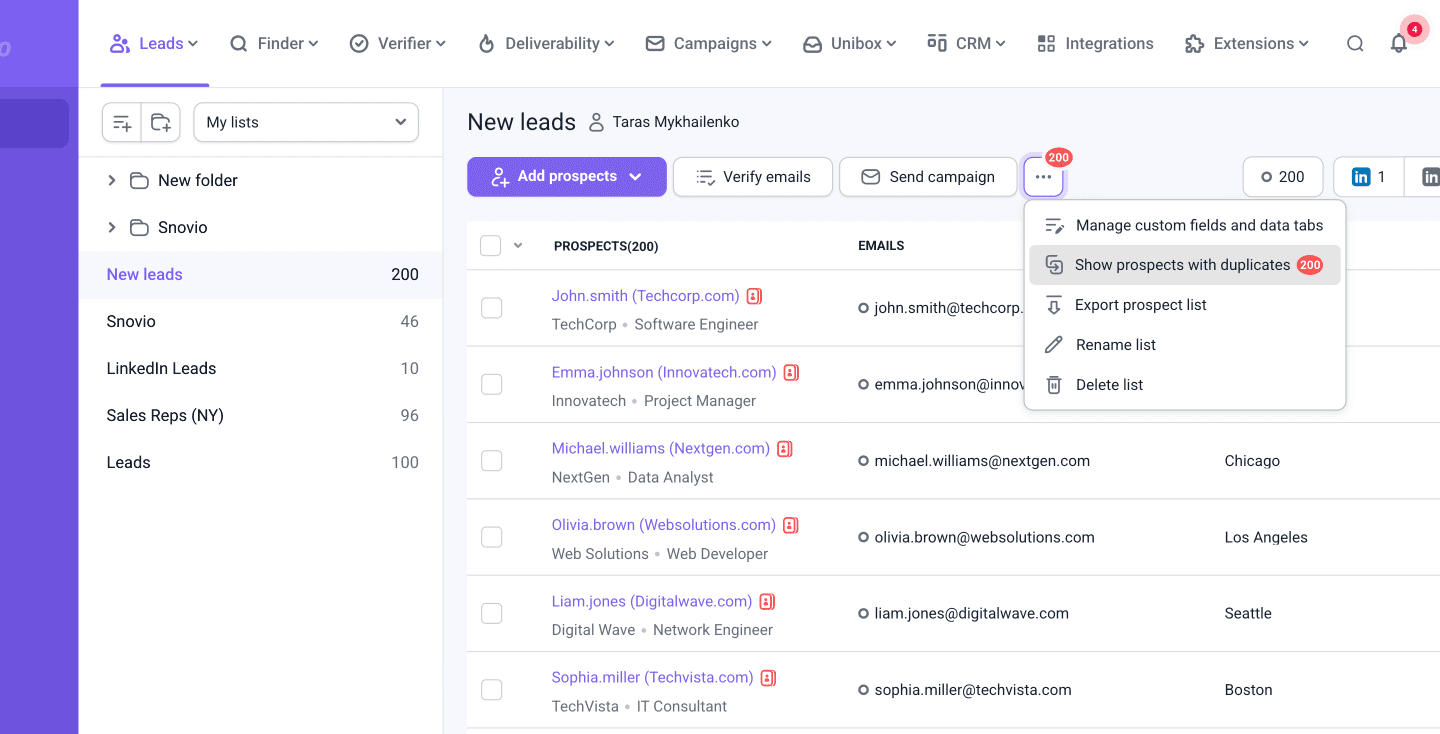Click the search magnifier icon in top bar
Screen dimensions: 1440x734
coord(1355,44)
